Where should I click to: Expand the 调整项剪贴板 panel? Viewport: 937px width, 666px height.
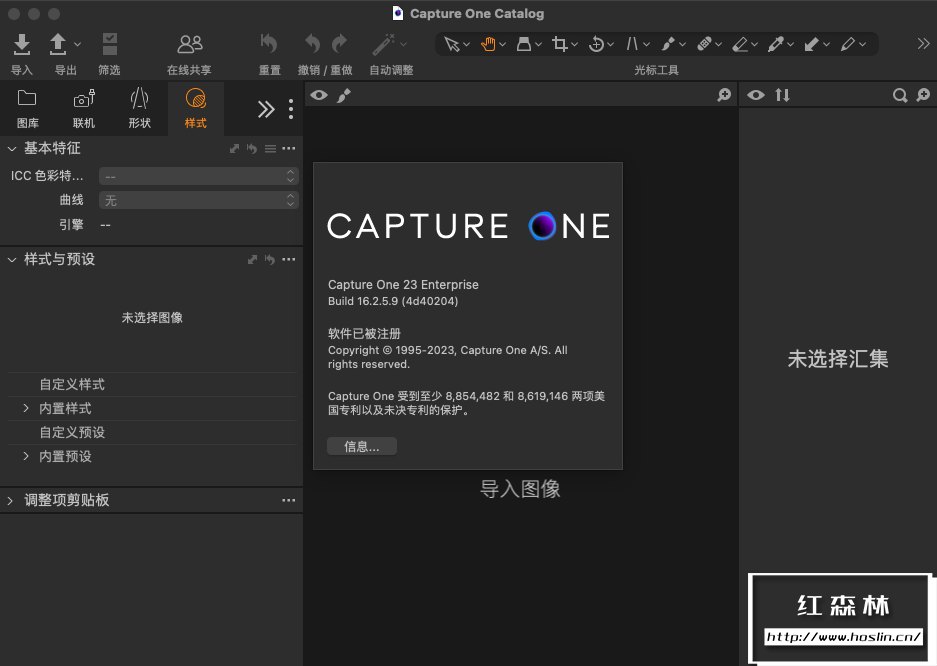pyautogui.click(x=11, y=500)
